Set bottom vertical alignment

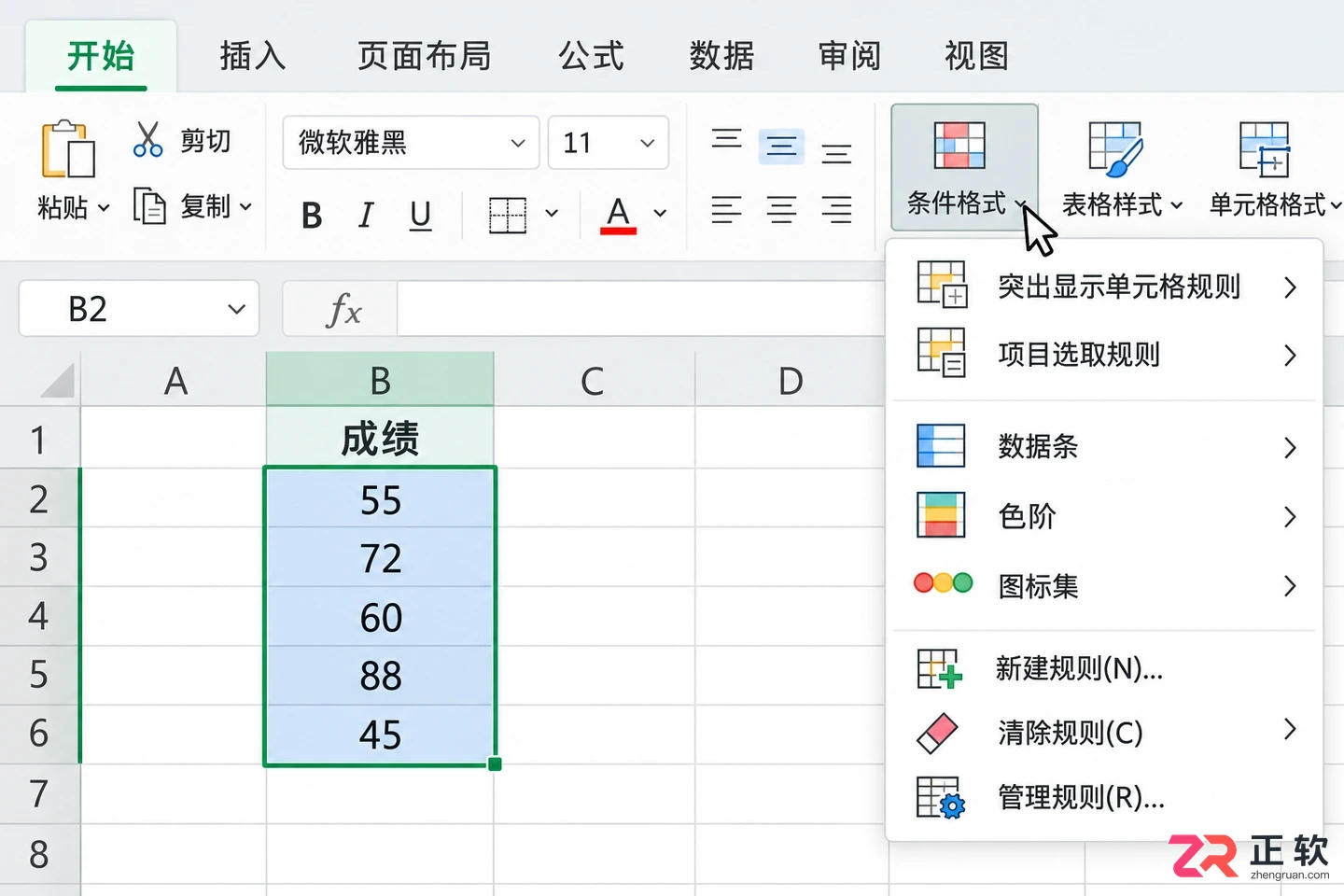(836, 152)
